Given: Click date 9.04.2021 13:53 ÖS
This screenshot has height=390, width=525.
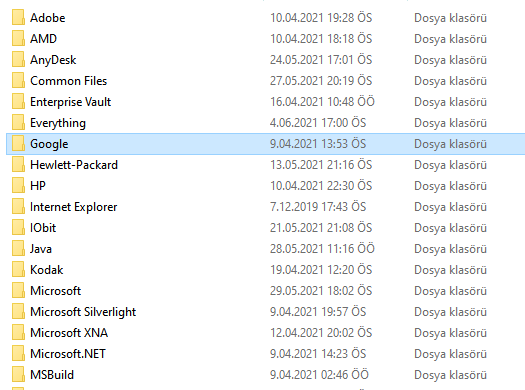Looking at the screenshot, I should [318, 144].
